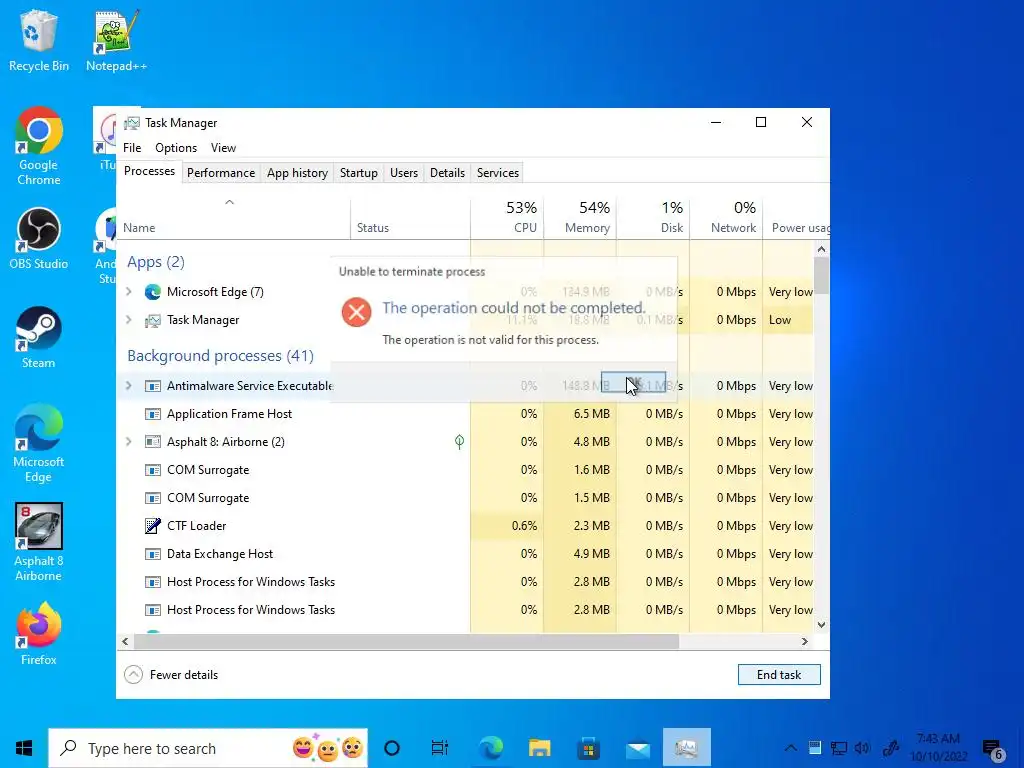Viewport: 1024px width, 768px height.
Task: Expand Asphalt 8: Airborne (2) group
Action: 129,442
